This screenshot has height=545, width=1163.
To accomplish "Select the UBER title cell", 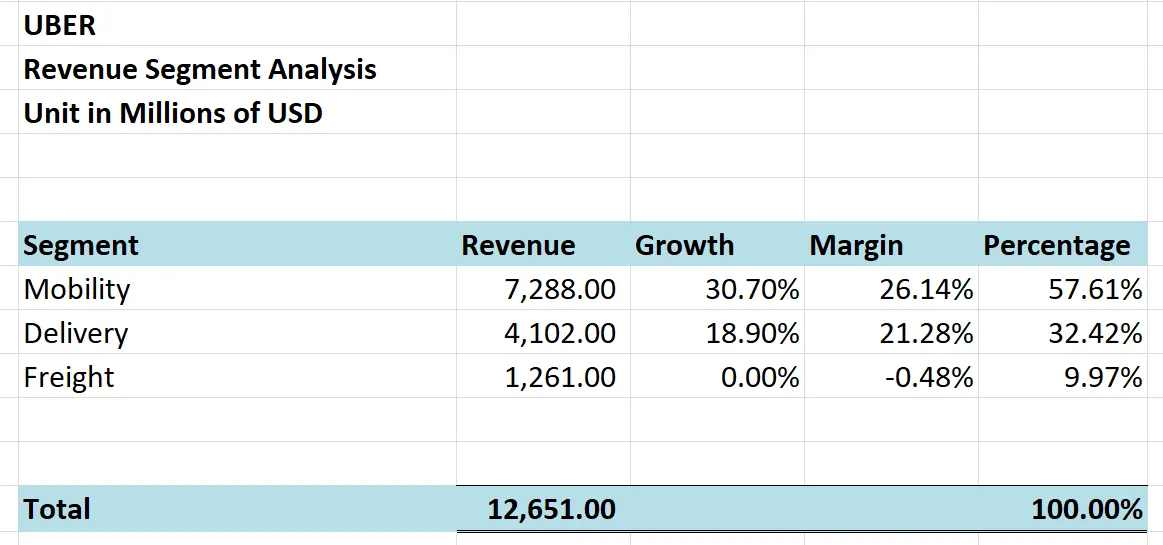I will tap(60, 25).
